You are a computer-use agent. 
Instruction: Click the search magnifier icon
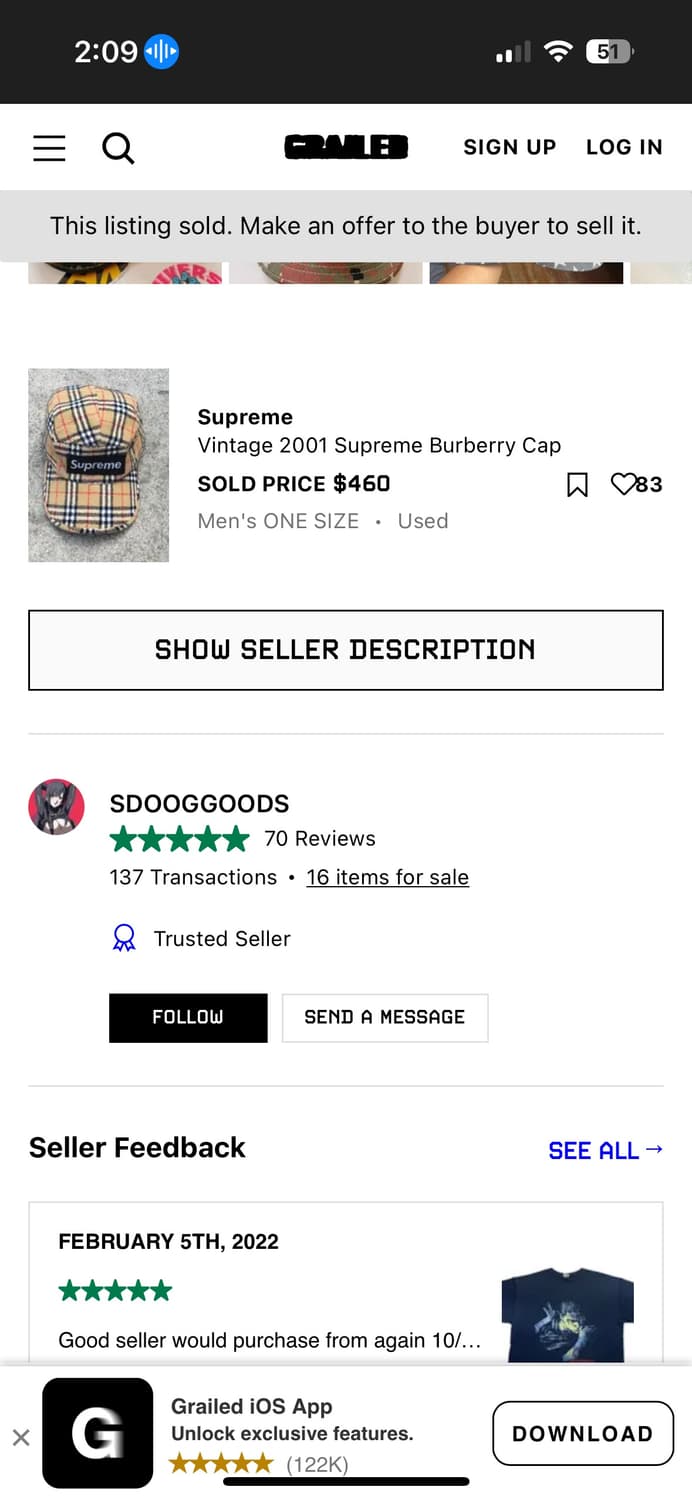118,147
